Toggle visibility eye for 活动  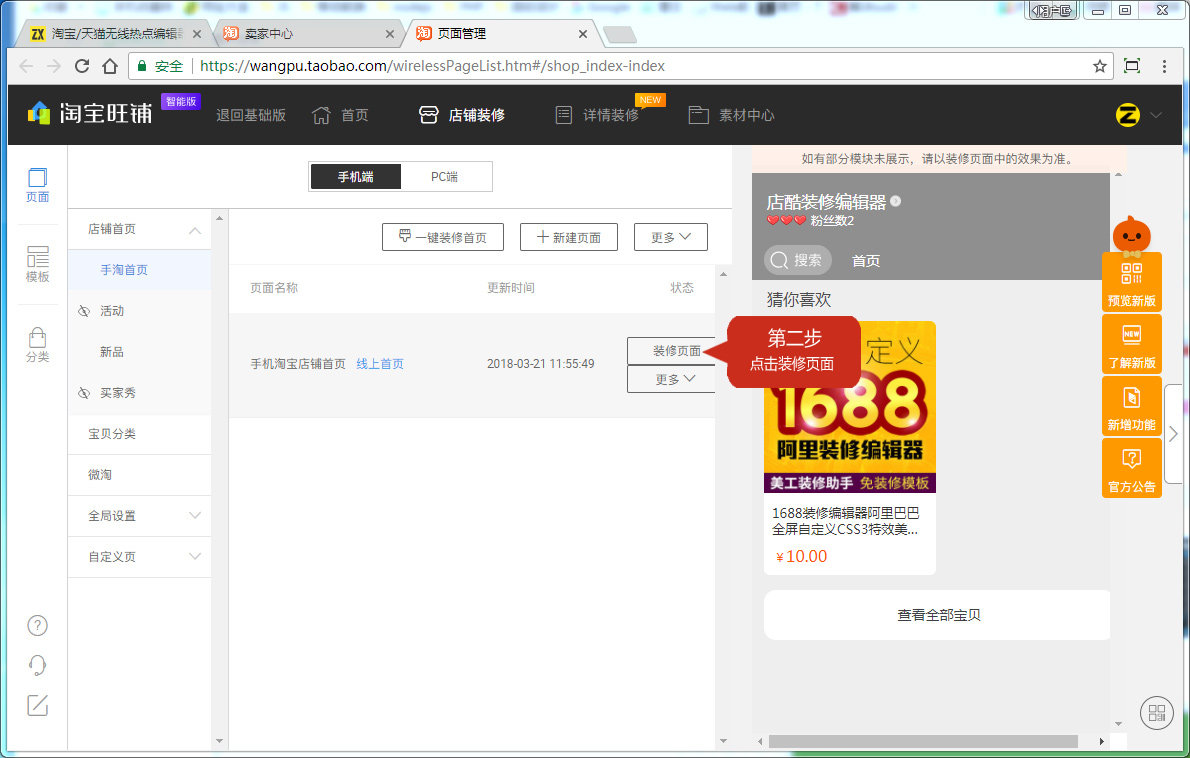[84, 311]
